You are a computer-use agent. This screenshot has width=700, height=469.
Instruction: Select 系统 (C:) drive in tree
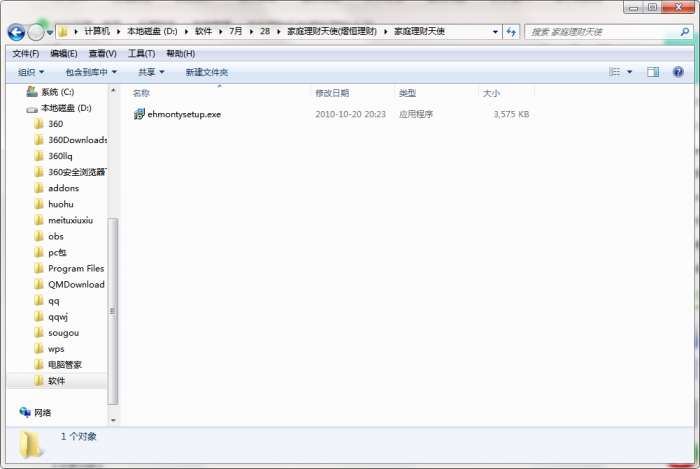point(50,92)
